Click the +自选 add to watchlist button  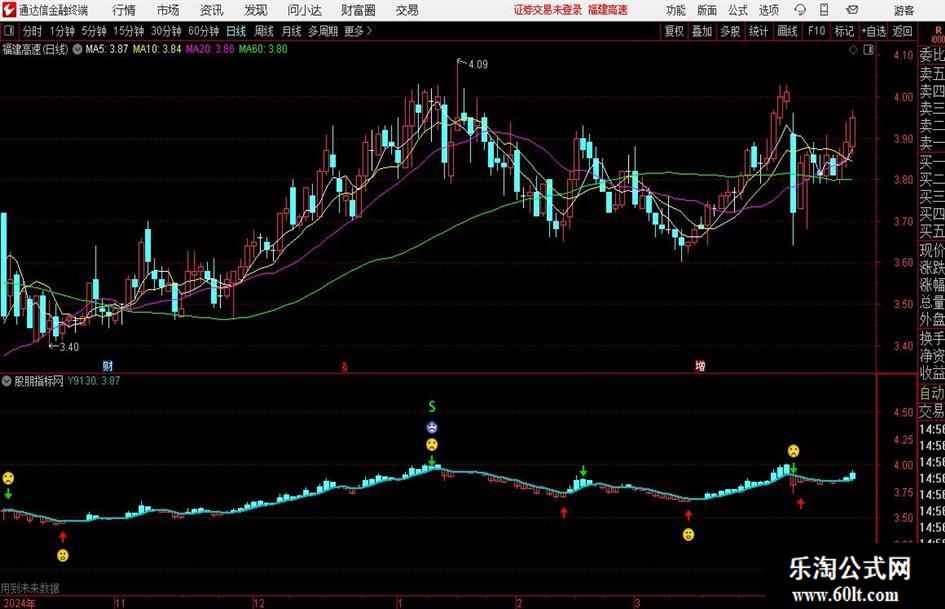874,31
